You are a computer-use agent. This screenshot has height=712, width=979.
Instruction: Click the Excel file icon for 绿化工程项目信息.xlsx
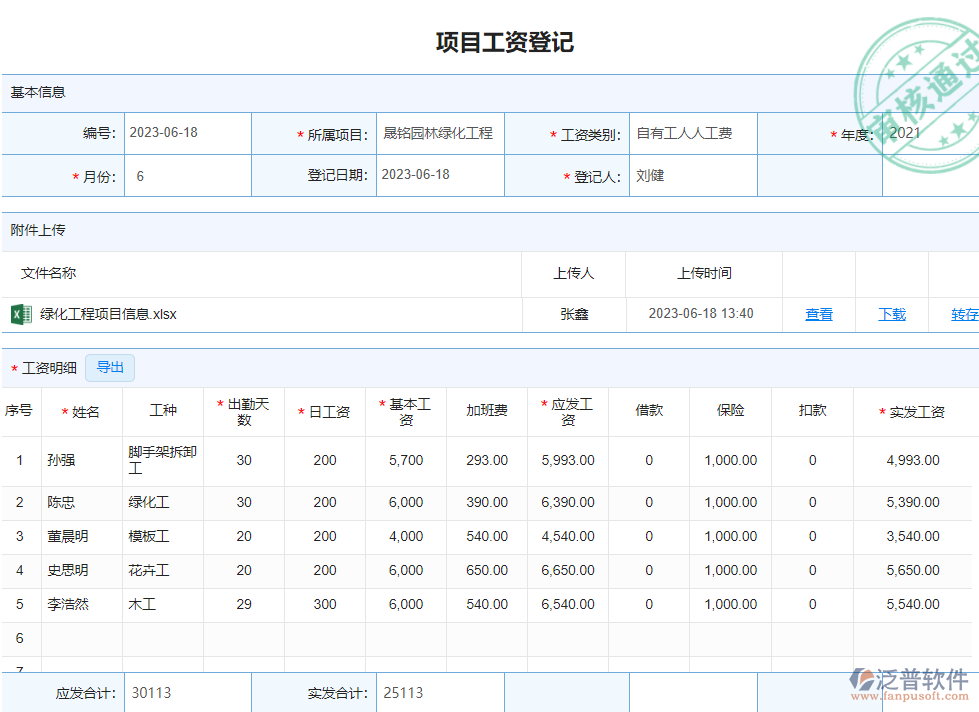[20, 314]
